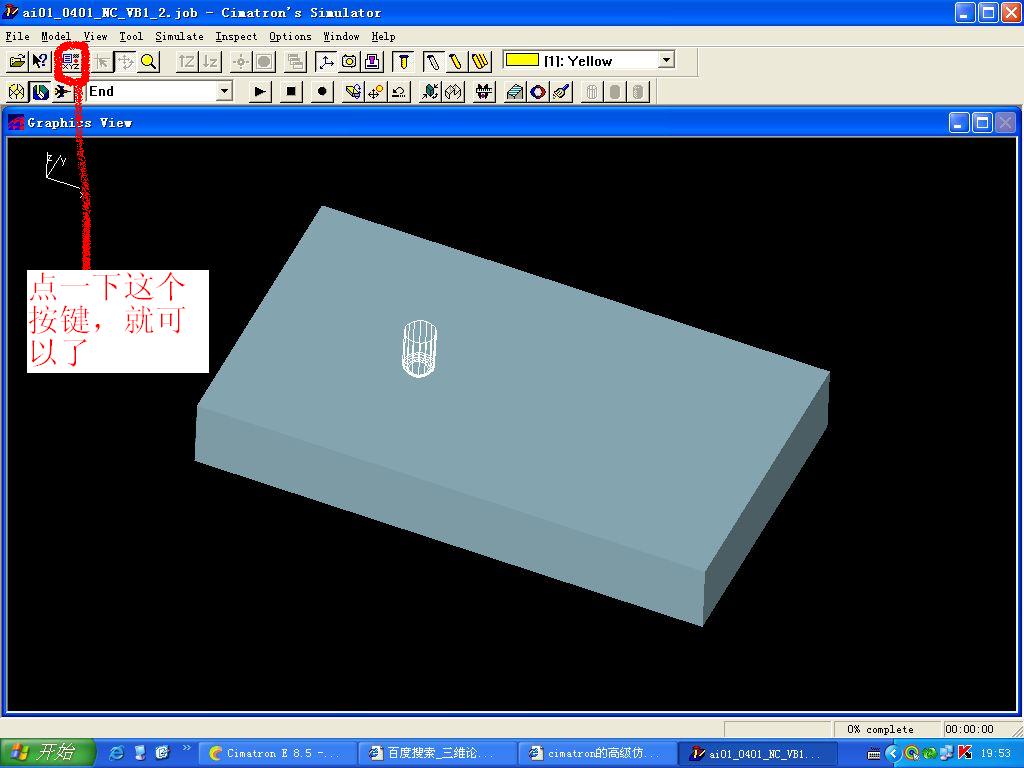1024x768 pixels.
Task: Stop simulation with the square button
Action: (291, 91)
